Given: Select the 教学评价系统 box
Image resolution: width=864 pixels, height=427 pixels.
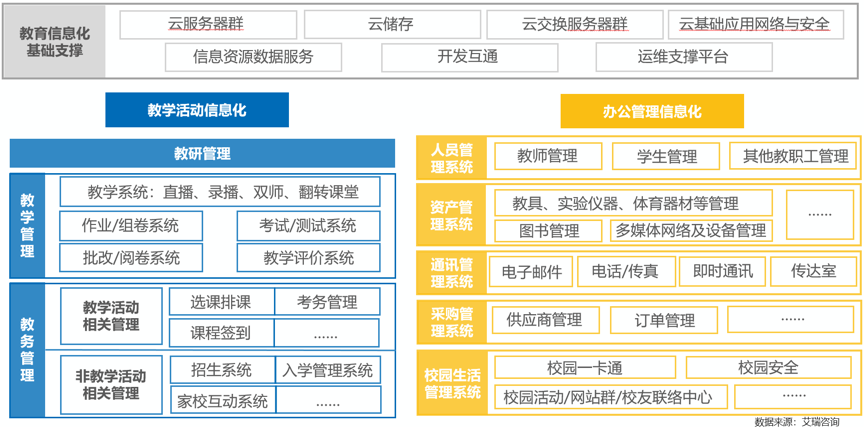Looking at the screenshot, I should pyautogui.click(x=309, y=258).
